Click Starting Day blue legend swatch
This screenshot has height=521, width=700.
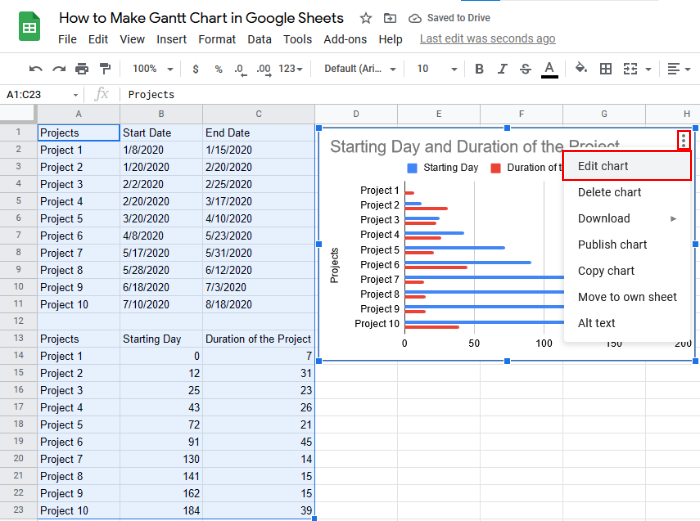[412, 168]
